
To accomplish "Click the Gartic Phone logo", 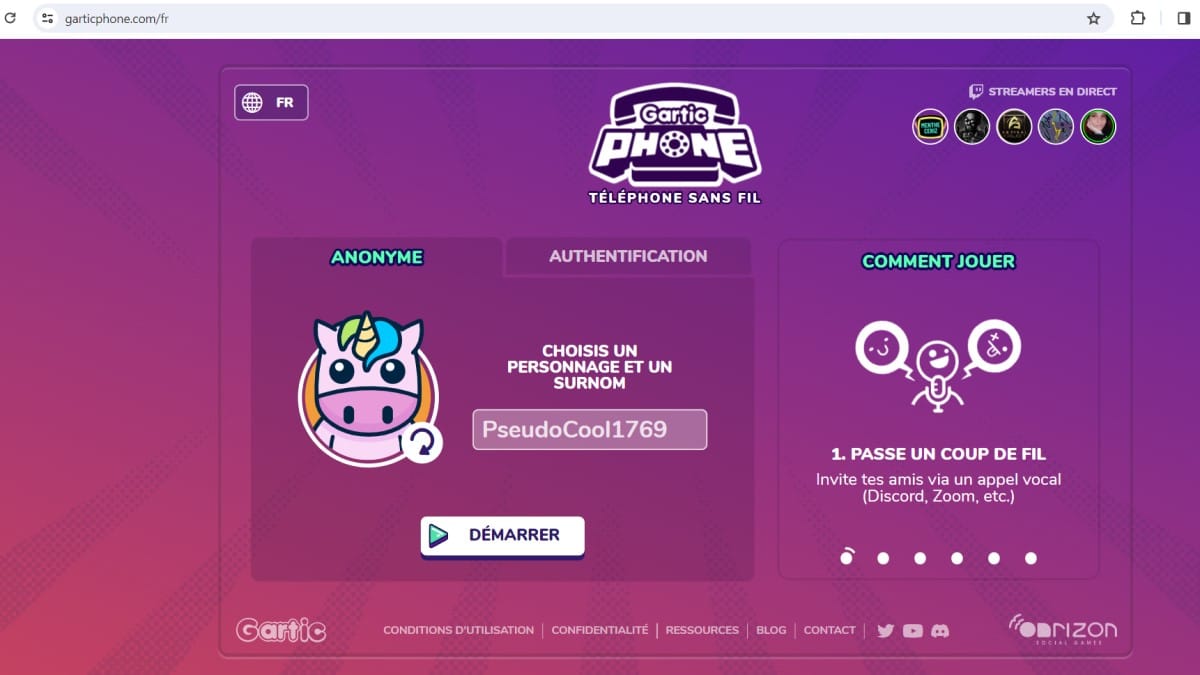I will pyautogui.click(x=675, y=144).
